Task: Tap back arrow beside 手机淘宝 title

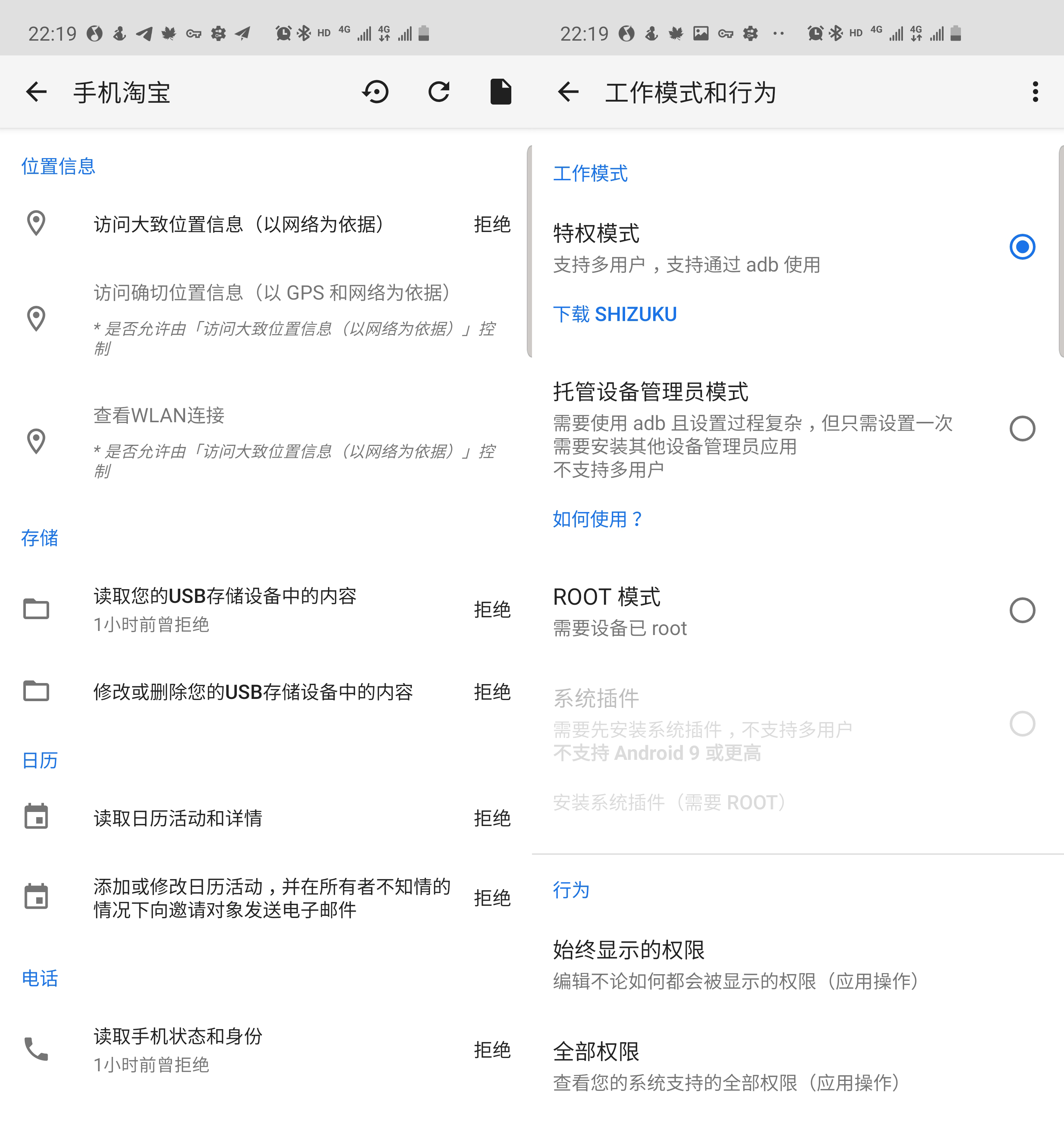Action: pos(36,92)
